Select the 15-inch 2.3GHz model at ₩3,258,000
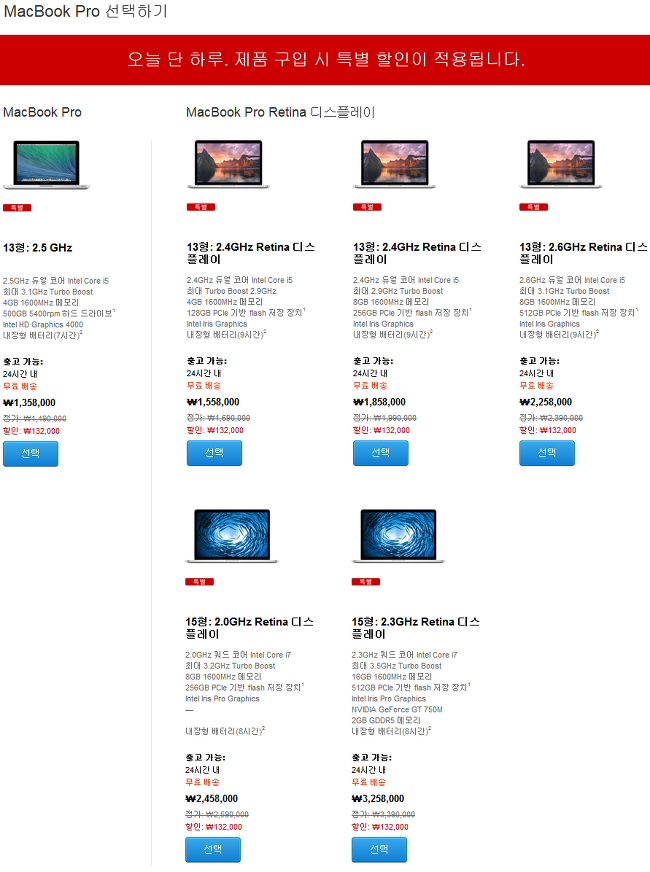Viewport: 650px width, 872px height. click(379, 850)
